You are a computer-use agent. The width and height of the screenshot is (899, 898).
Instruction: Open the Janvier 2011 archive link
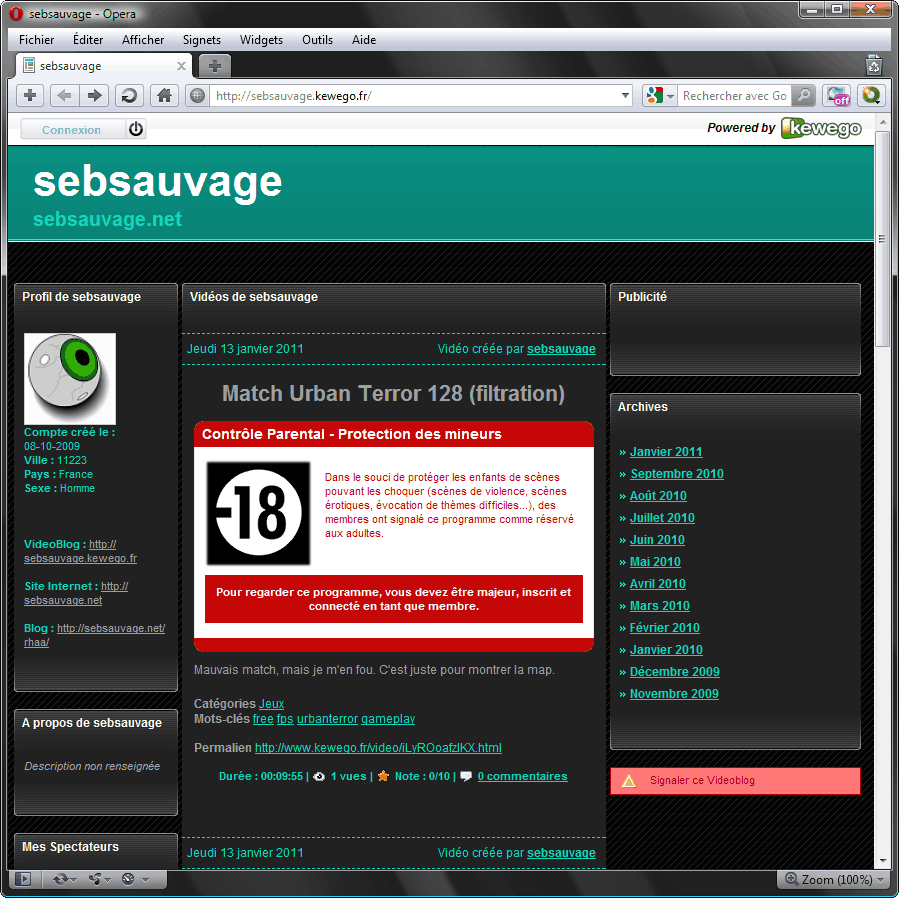point(666,452)
